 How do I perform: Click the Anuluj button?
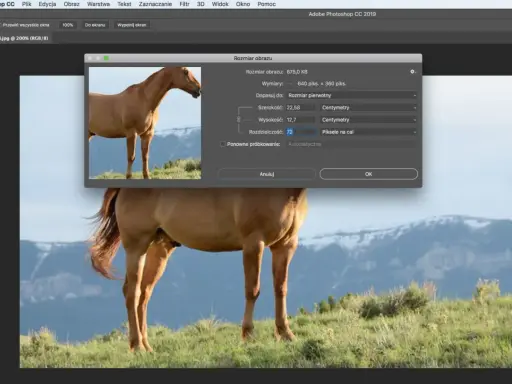267,174
